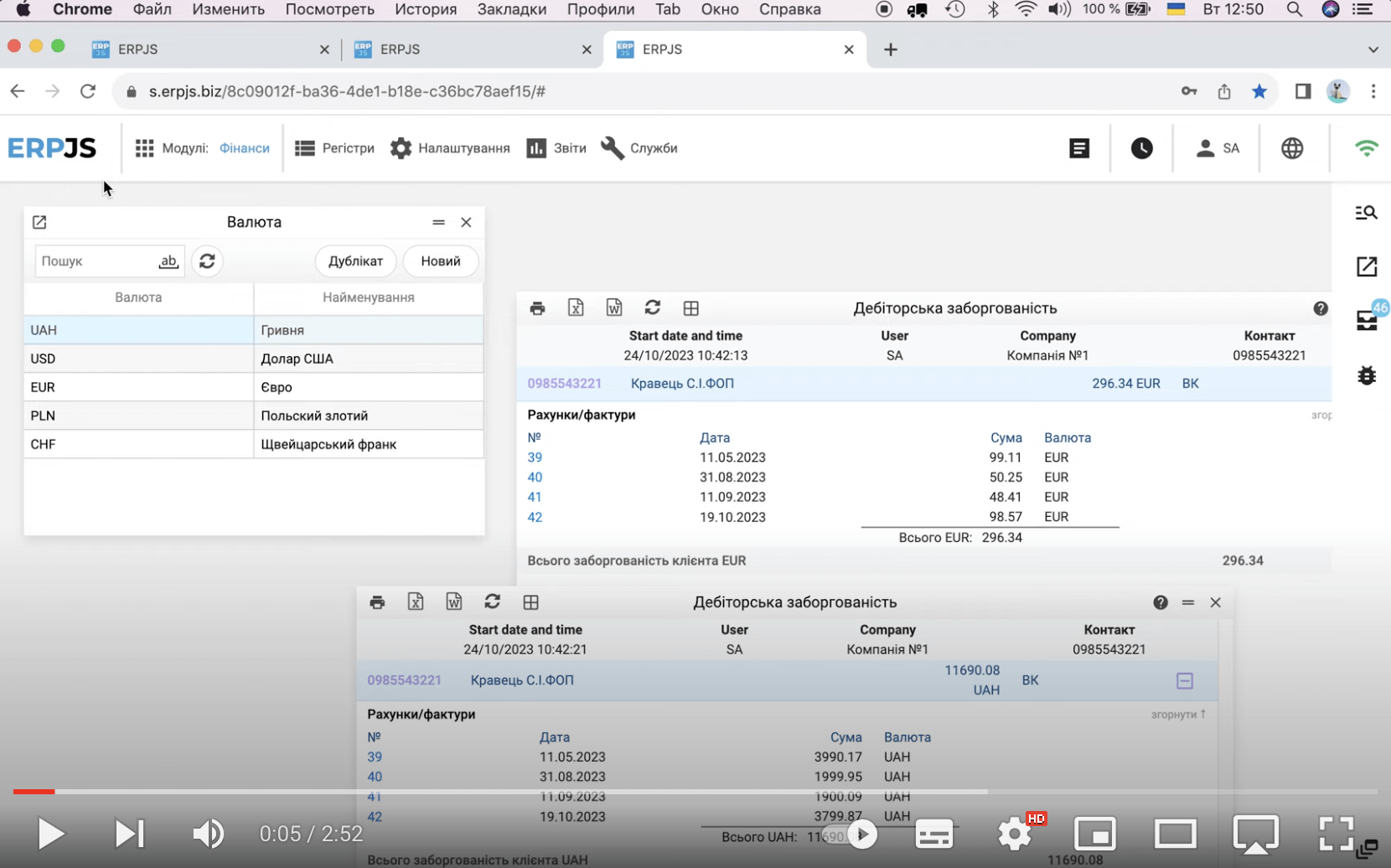1391x868 pixels.
Task: Export the lower report to Excel
Action: pos(416,602)
